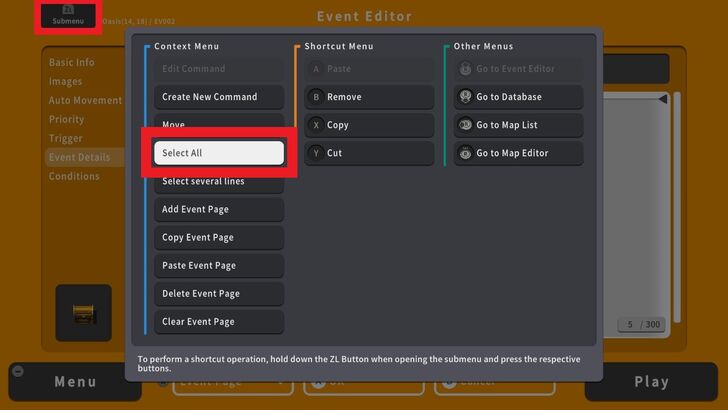Click Paste Event Page
The width and height of the screenshot is (728, 410).
tap(219, 266)
